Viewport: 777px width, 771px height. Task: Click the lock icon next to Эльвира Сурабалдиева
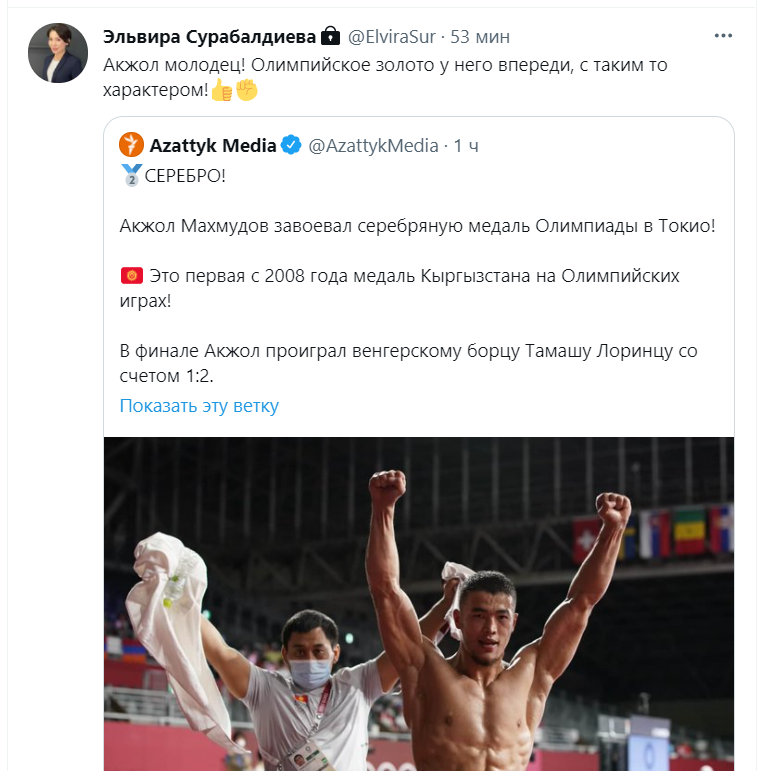[331, 37]
